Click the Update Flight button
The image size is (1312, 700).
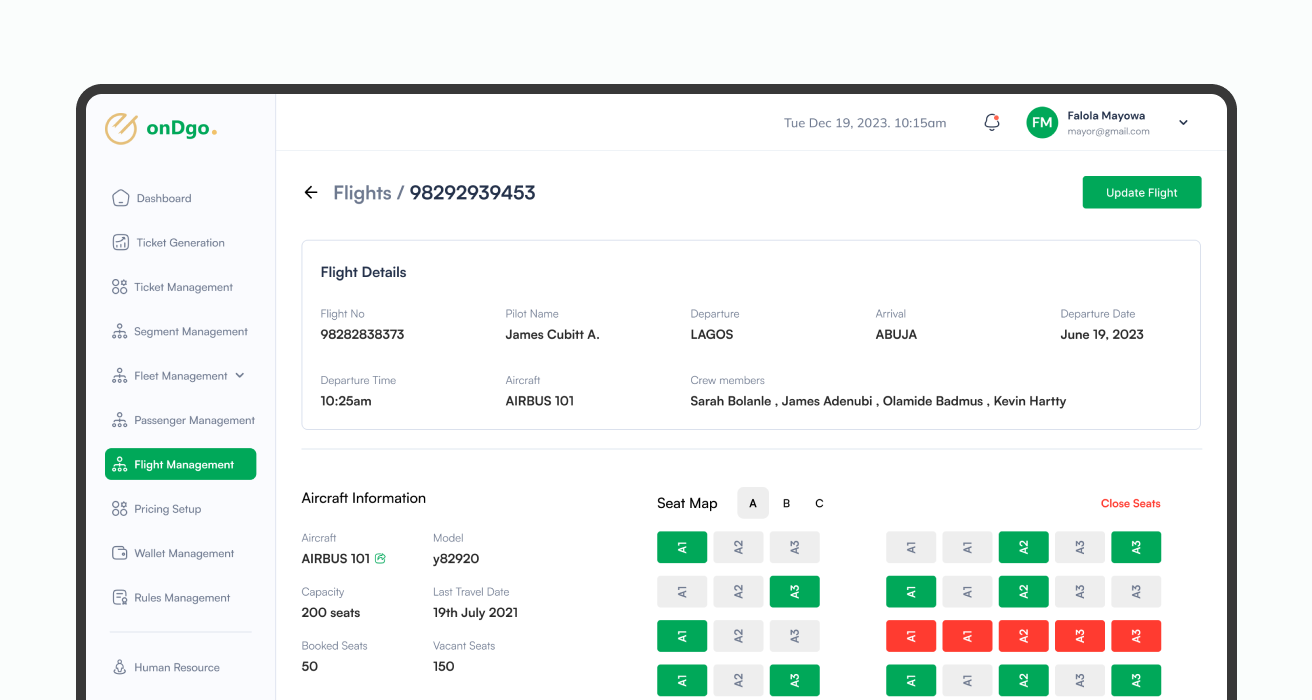[1142, 192]
